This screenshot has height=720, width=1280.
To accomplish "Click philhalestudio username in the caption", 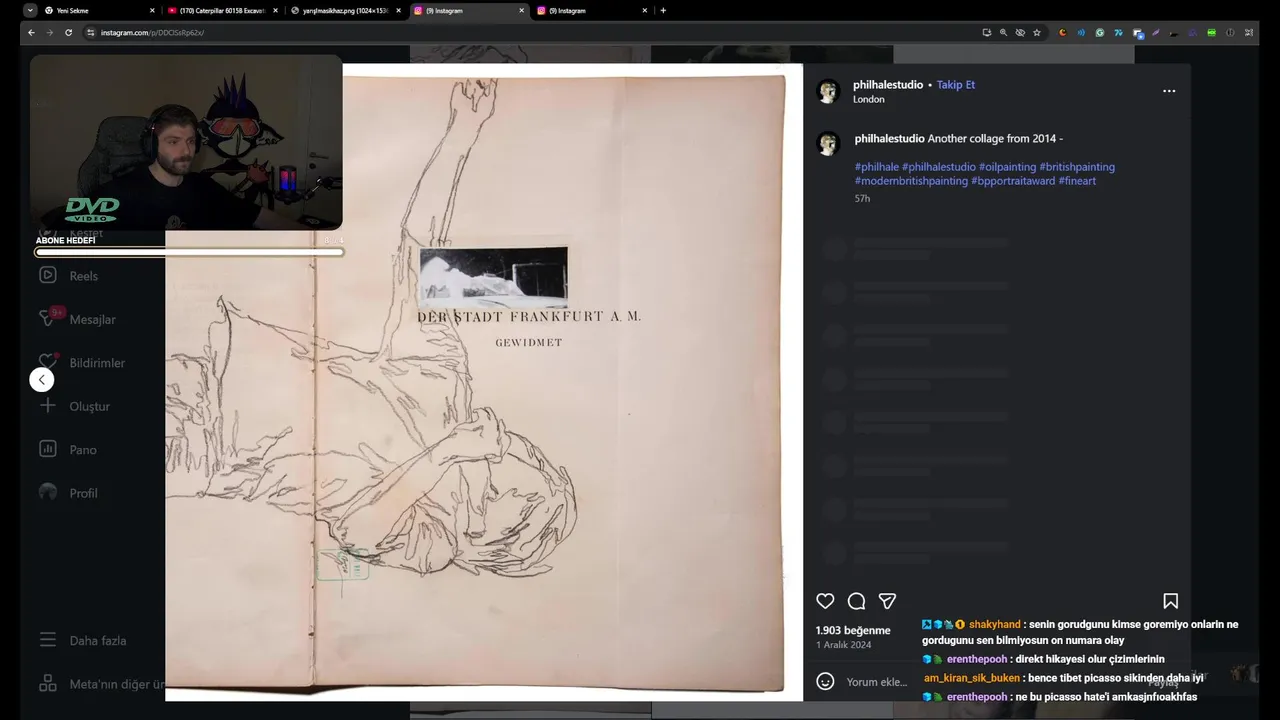I will pyautogui.click(x=890, y=139).
